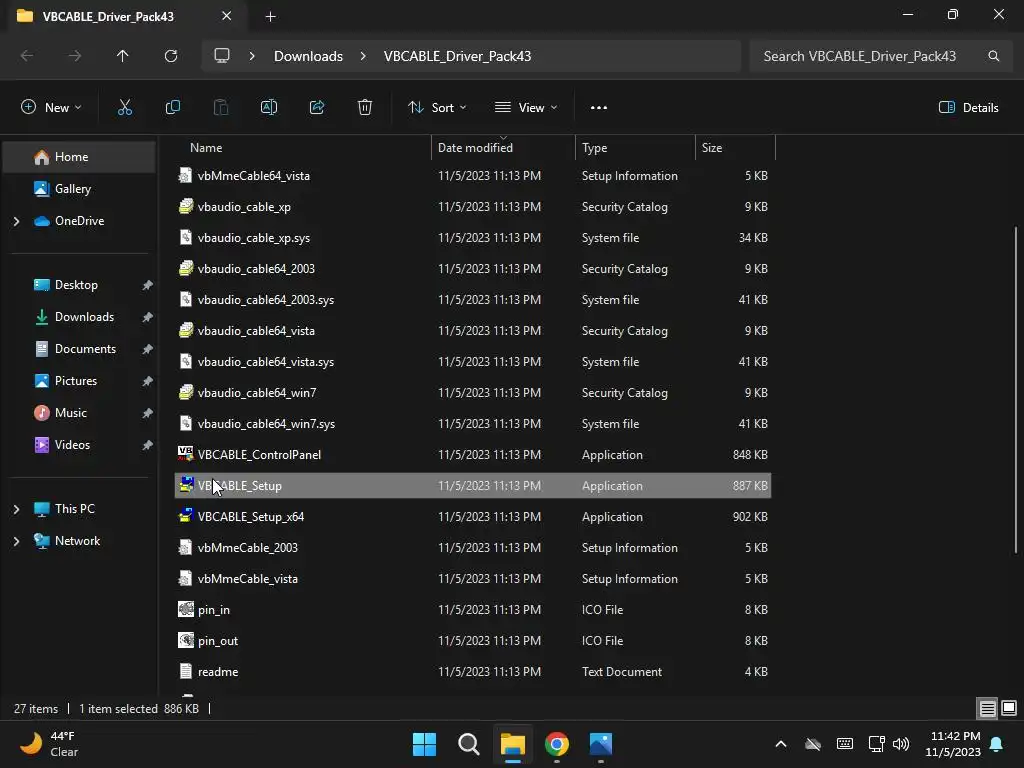Open taskbar Search
The image size is (1024, 768).
click(468, 744)
